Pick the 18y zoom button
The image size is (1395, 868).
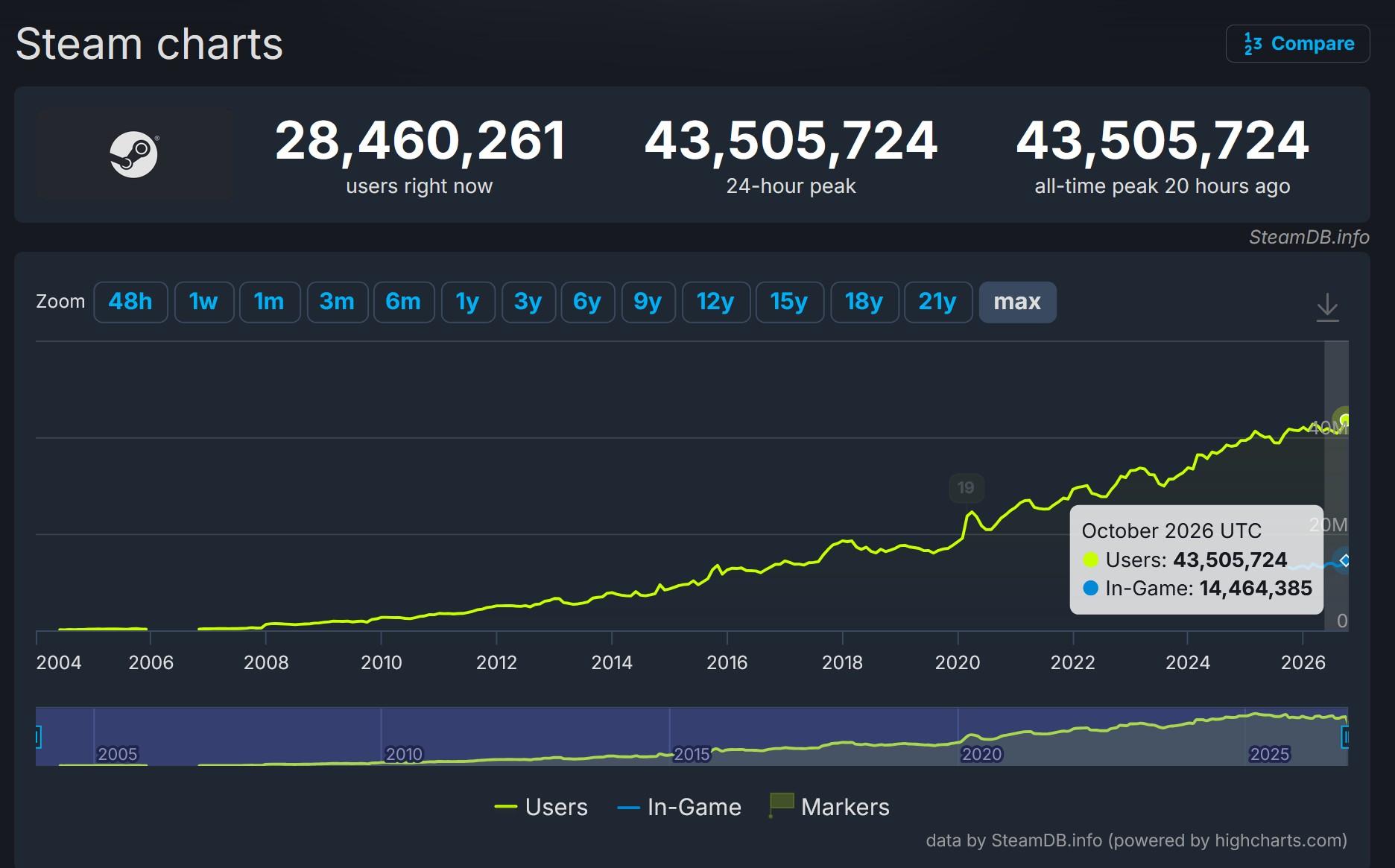864,302
